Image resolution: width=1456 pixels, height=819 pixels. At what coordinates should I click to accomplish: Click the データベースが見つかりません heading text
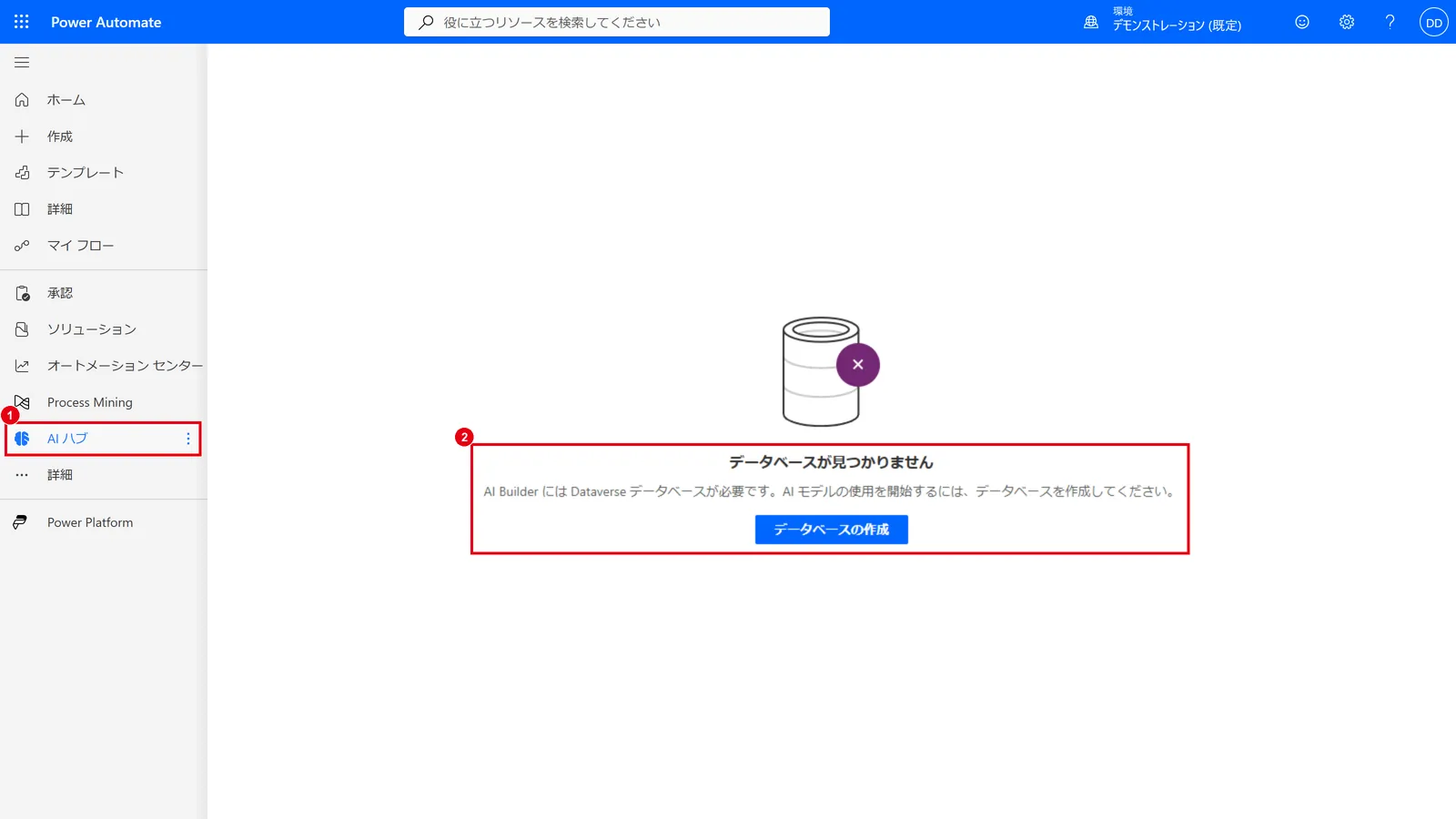tap(831, 462)
